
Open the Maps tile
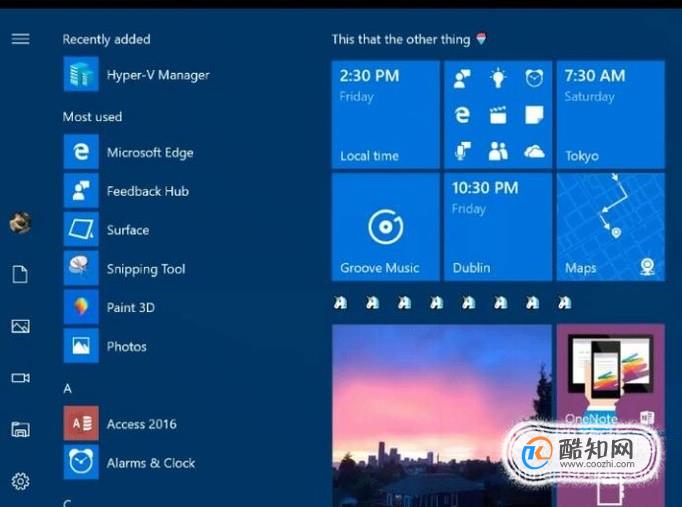coord(611,227)
